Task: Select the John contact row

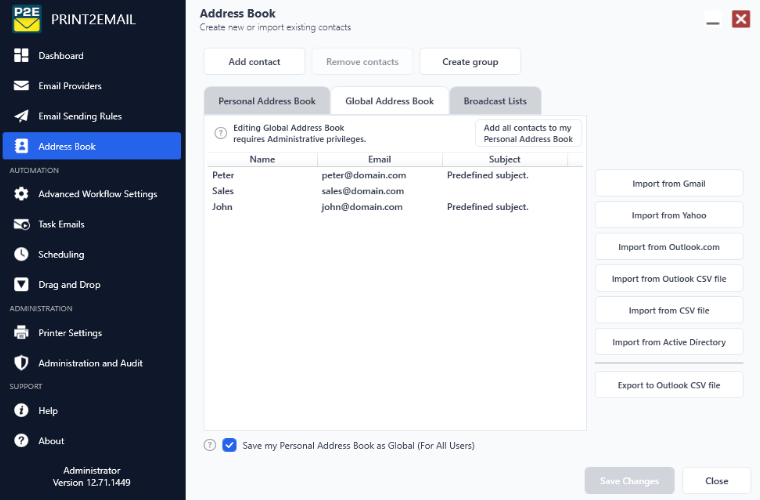Action: click(395, 206)
